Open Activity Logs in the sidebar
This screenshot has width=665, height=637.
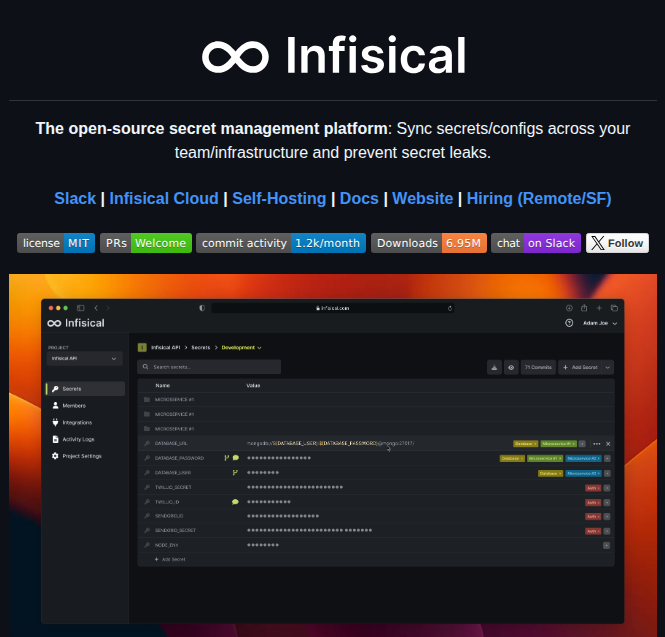click(78, 439)
